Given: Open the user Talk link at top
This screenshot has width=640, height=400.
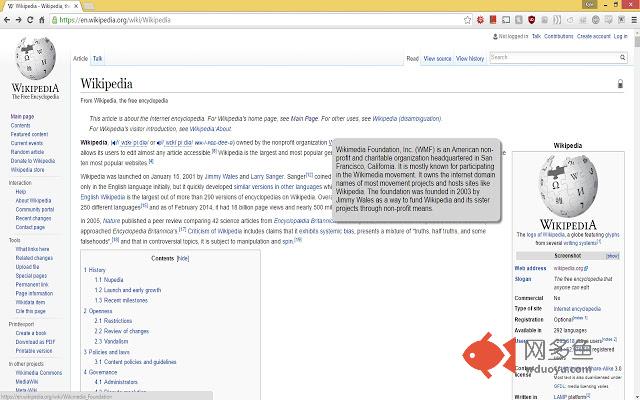Looking at the screenshot, I should tap(536, 36).
